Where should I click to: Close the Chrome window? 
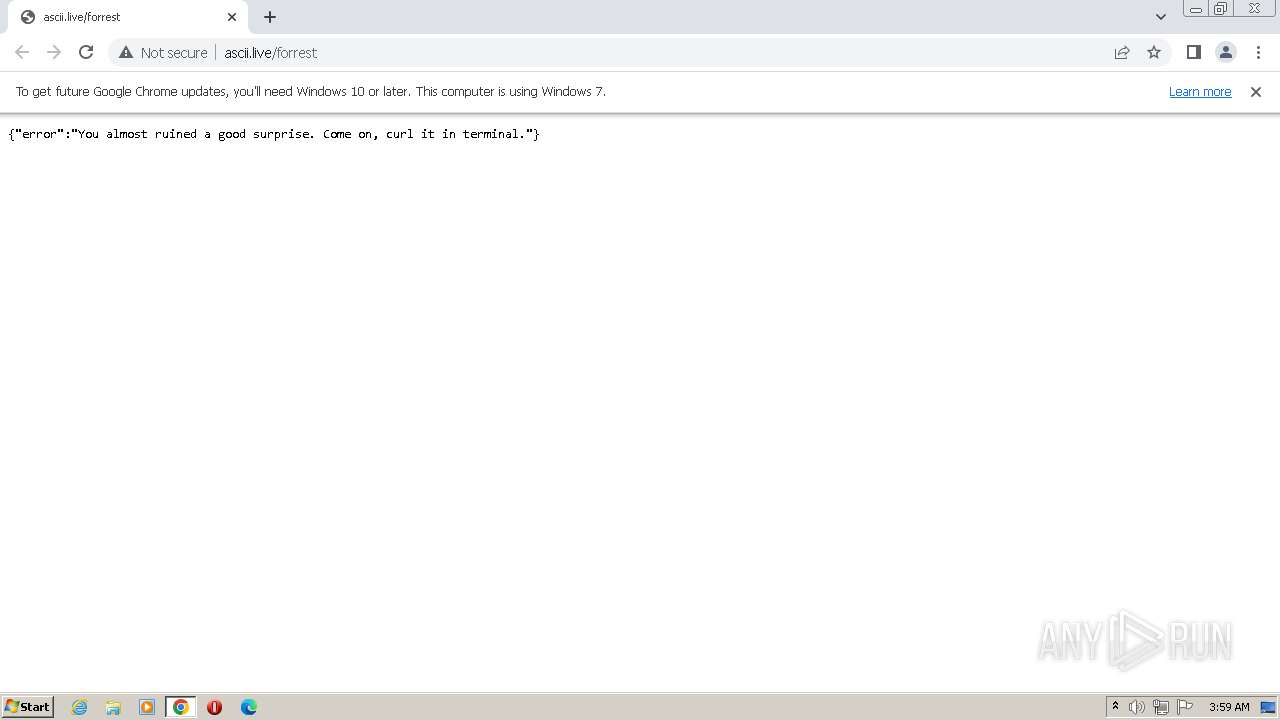coord(1254,9)
